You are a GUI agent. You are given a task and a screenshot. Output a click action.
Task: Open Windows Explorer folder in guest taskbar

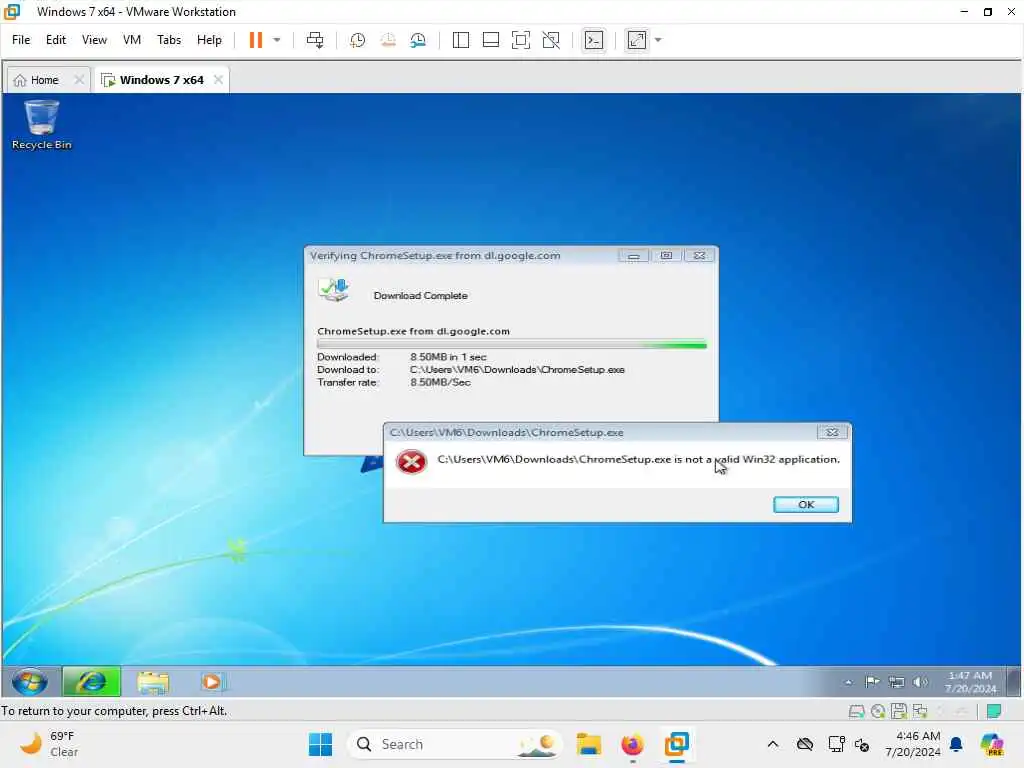153,682
